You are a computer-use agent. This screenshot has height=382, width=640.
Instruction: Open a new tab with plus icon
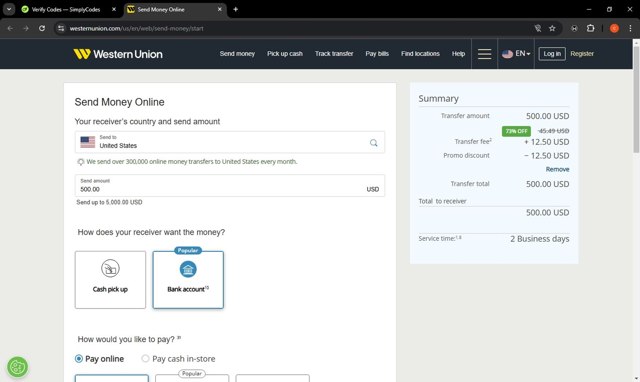click(236, 9)
